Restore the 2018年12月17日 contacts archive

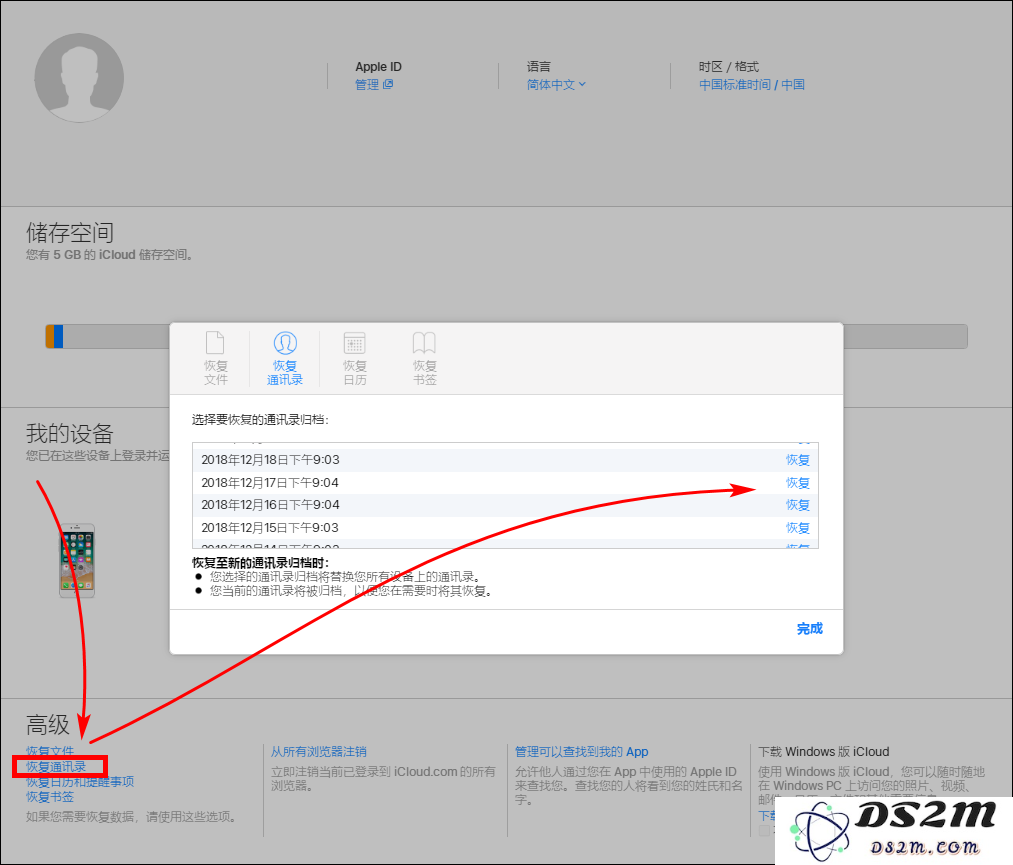(x=798, y=483)
